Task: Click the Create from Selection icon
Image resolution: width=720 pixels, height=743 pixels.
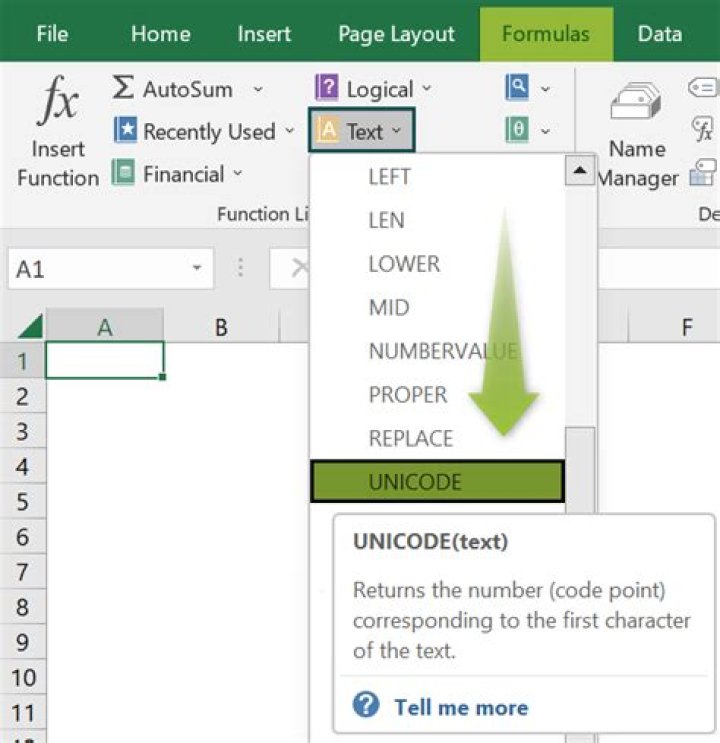Action: point(702,172)
